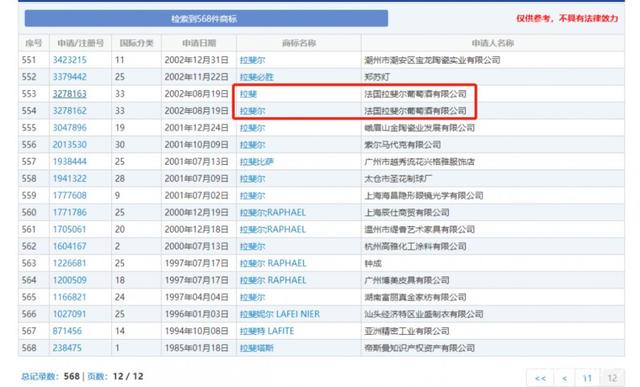The height and width of the screenshot is (387, 640).
Task: Open application number 1200509
Action: coord(69,280)
